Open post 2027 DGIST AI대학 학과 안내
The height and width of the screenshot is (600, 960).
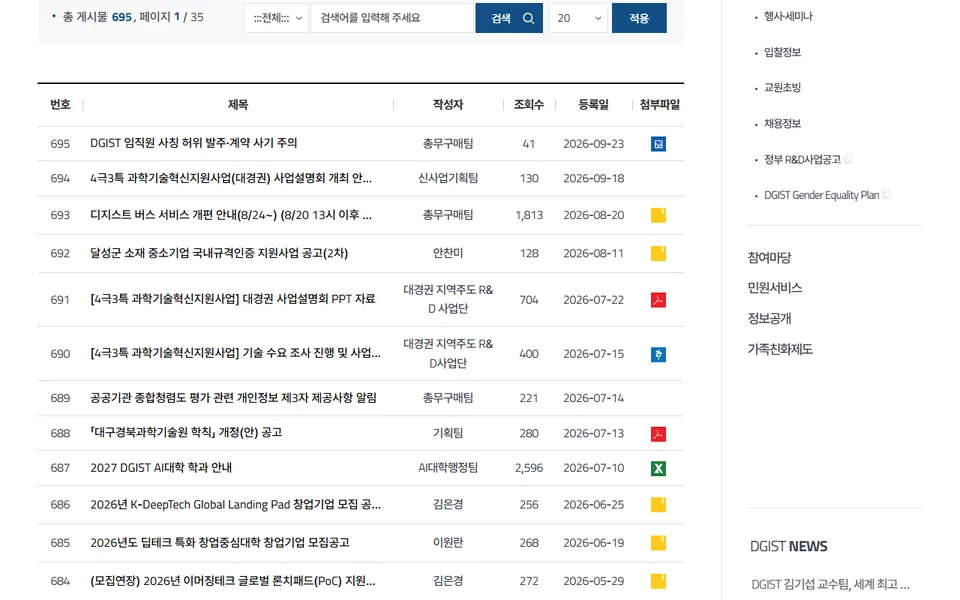click(161, 468)
